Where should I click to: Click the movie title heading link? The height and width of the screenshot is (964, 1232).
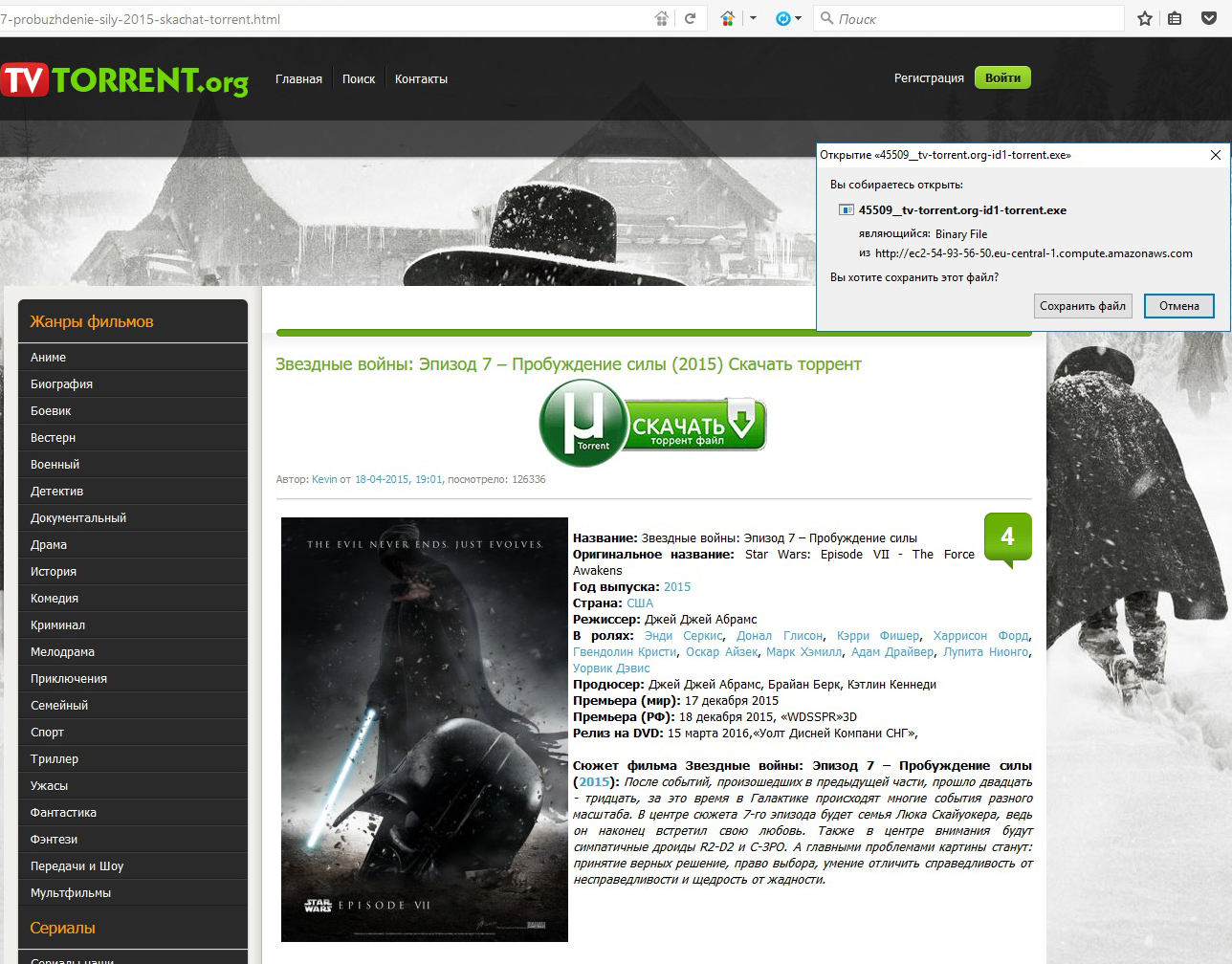568,364
